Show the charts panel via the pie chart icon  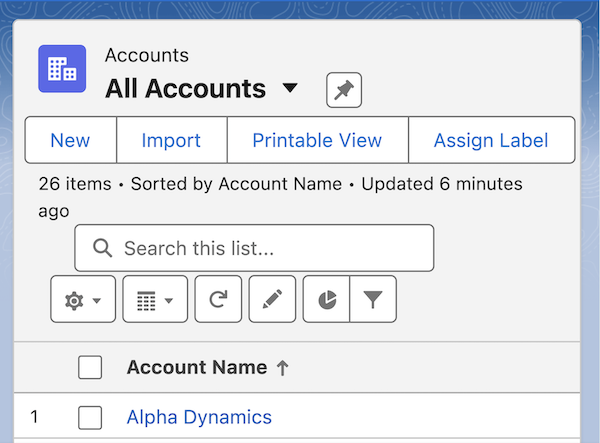click(x=326, y=299)
